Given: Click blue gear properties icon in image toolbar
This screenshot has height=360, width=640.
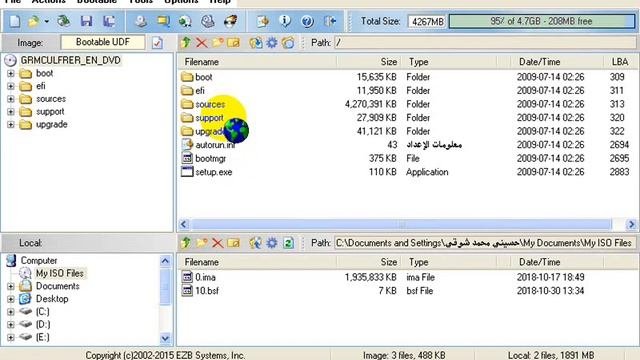Looking at the screenshot, I should [x=272, y=42].
